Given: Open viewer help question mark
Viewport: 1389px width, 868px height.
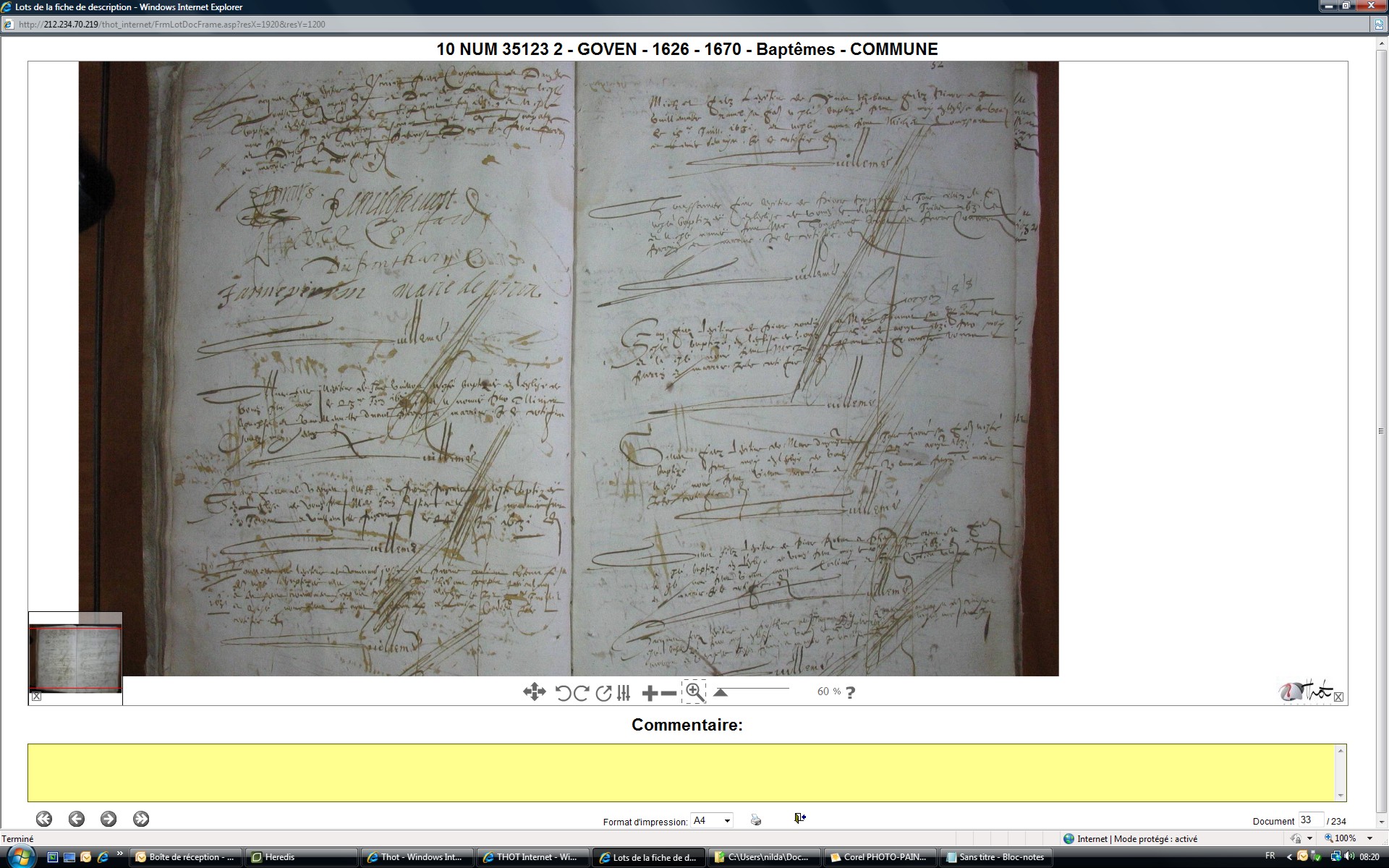Looking at the screenshot, I should [x=851, y=692].
